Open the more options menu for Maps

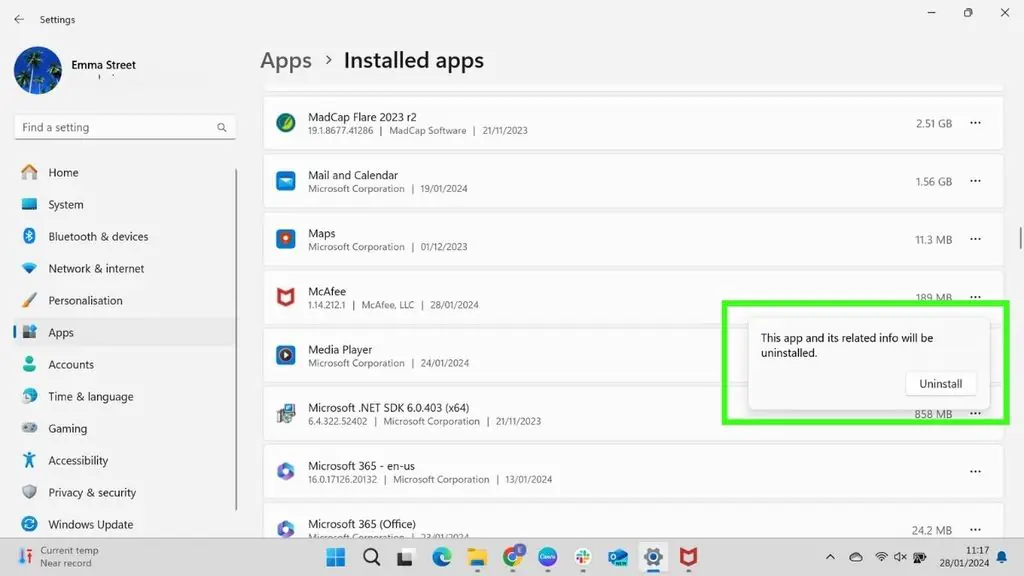tap(975, 240)
